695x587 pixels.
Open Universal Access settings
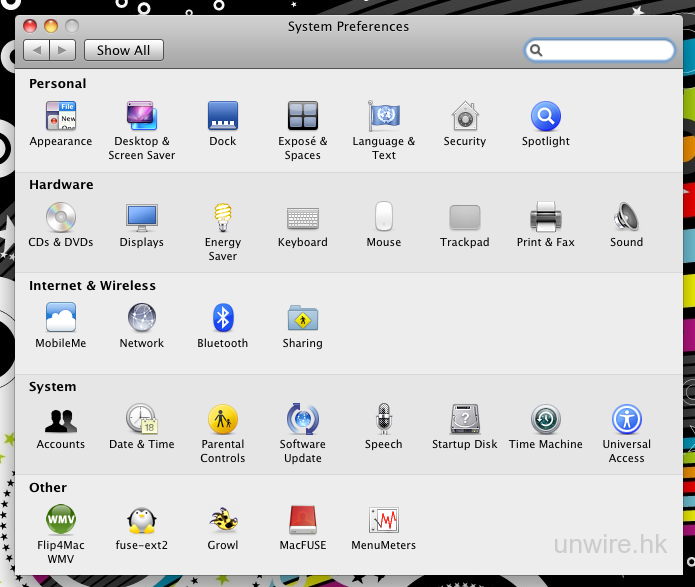626,419
